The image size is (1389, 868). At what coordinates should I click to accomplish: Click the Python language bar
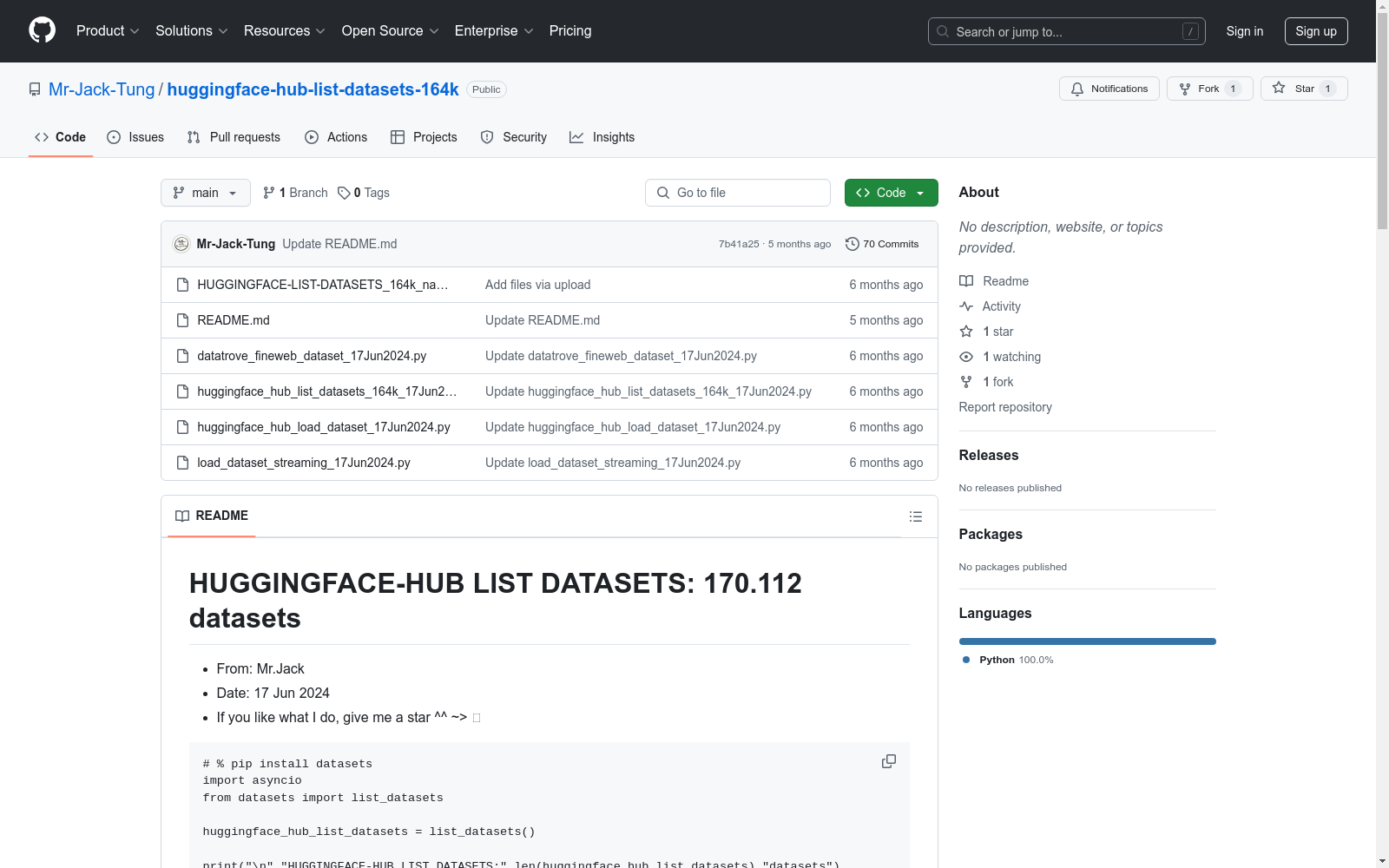(1088, 641)
